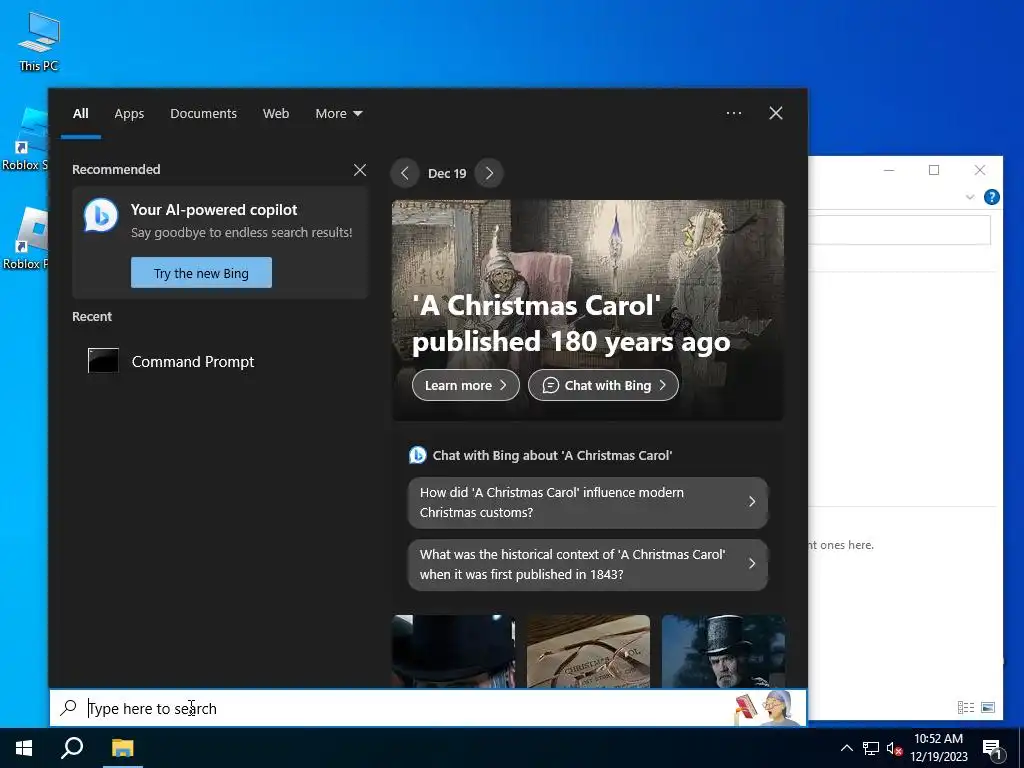This screenshot has height=768, width=1024.
Task: Open the top hat thumbnail image
Action: tap(453, 651)
